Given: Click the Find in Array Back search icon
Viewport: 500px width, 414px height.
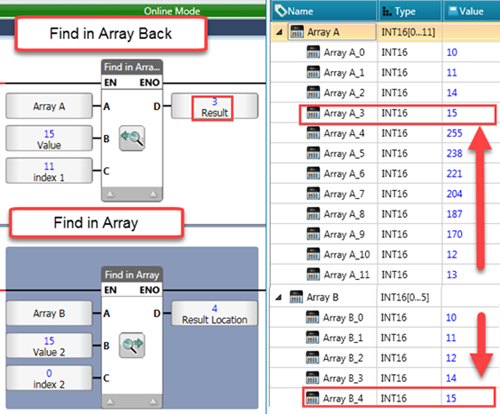Looking at the screenshot, I should (x=132, y=138).
